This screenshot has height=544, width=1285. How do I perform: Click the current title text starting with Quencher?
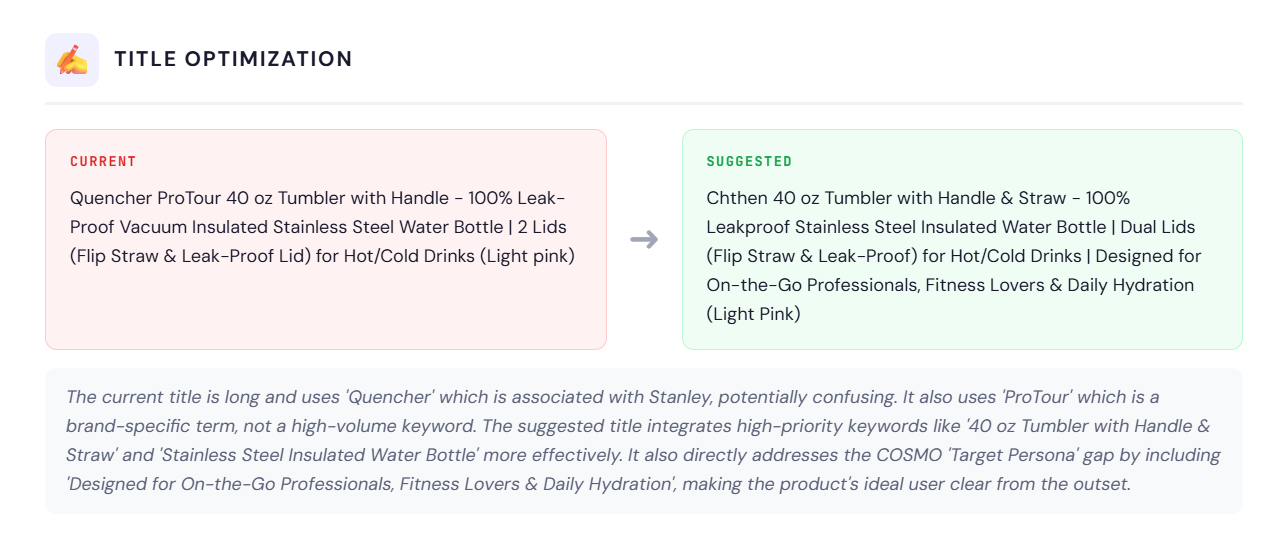point(322,227)
